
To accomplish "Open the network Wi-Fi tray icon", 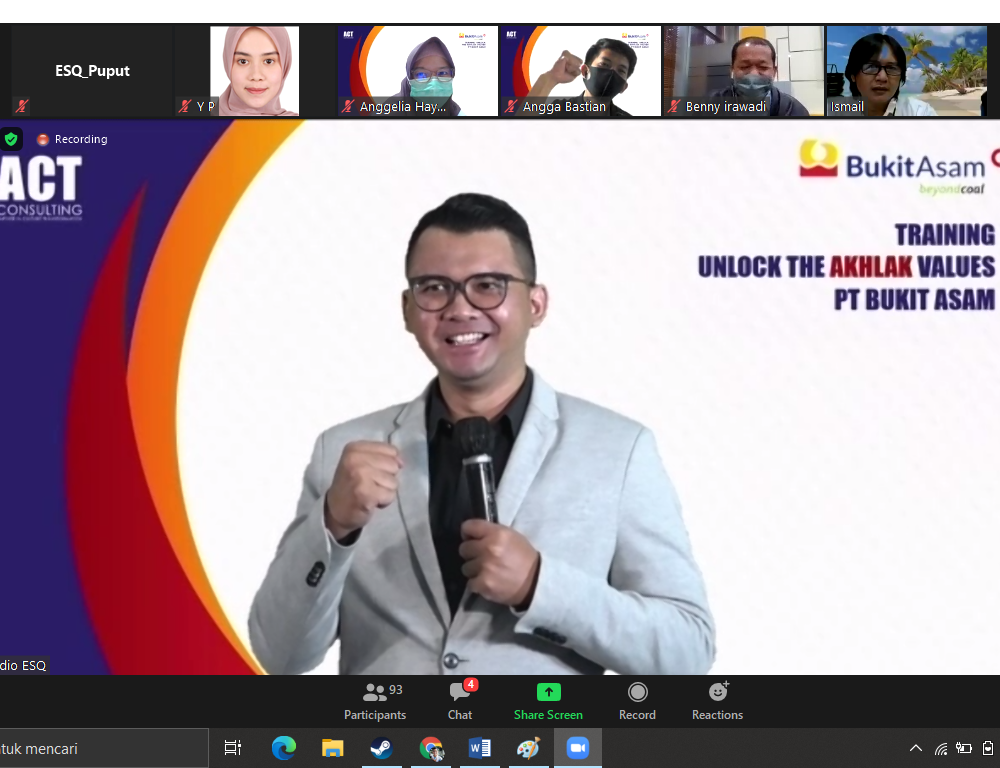I will 941,748.
